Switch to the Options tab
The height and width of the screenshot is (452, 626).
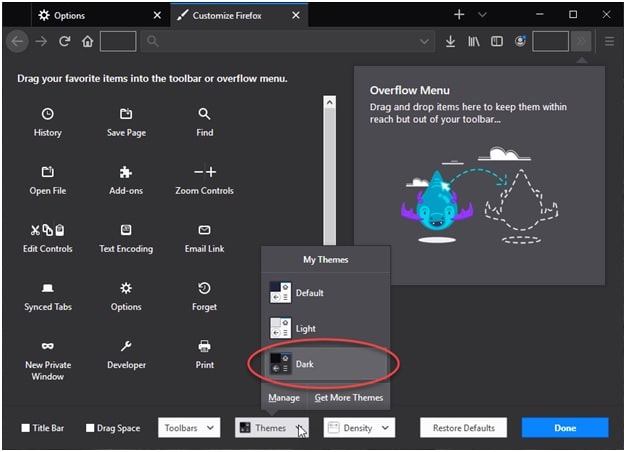100,15
